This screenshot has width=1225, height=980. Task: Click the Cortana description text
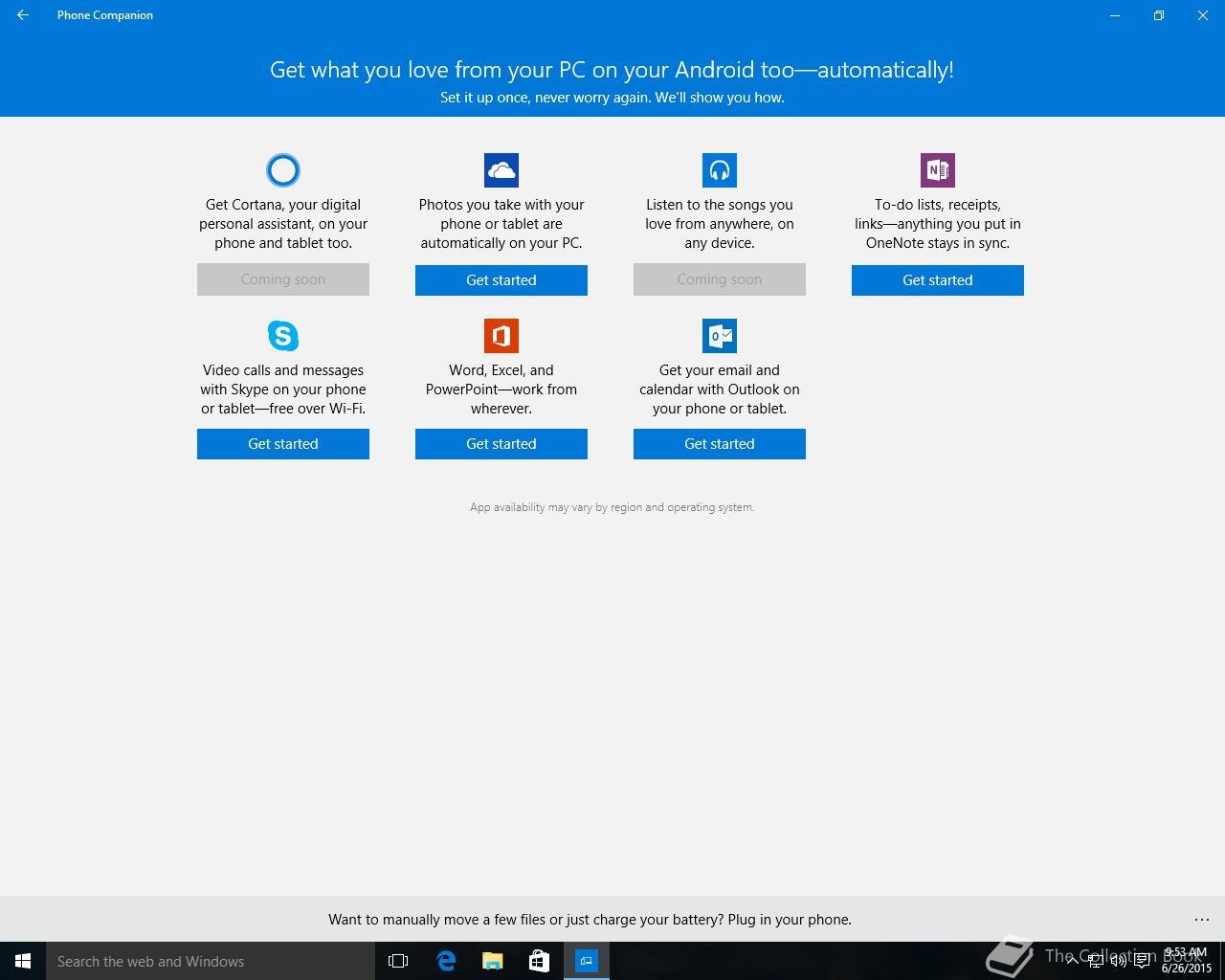click(x=283, y=224)
